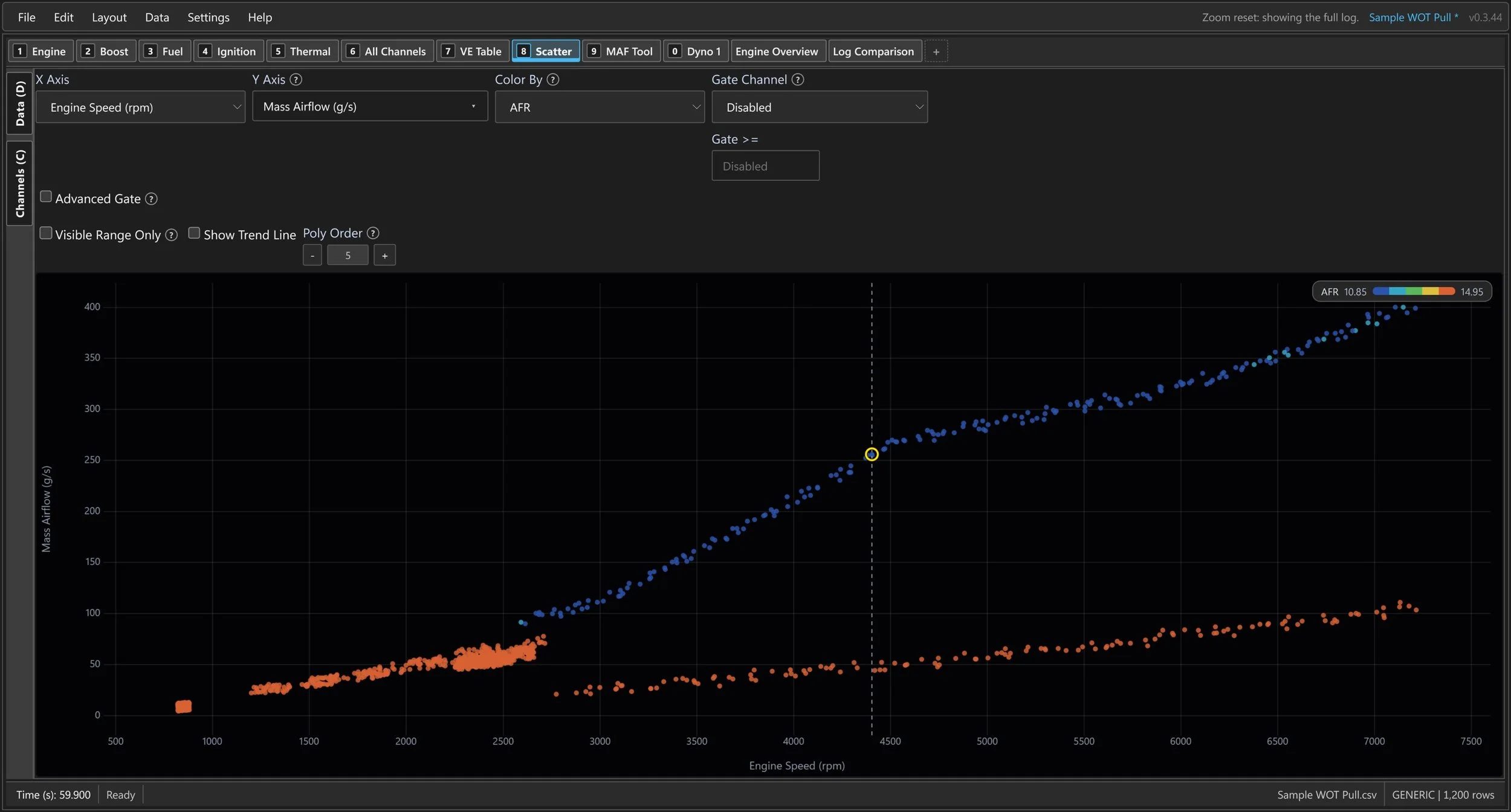This screenshot has height=812, width=1511.
Task: Open the Data (D) side panel
Action: pos(19,103)
